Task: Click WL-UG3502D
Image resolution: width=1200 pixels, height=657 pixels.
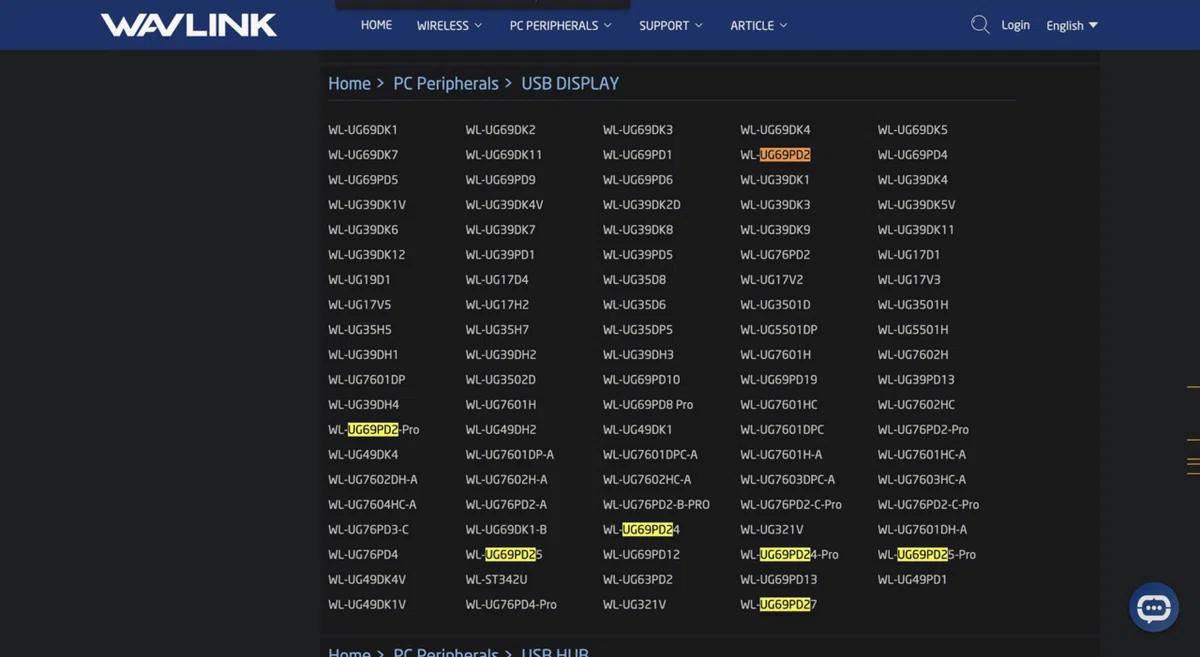Action: 500,380
